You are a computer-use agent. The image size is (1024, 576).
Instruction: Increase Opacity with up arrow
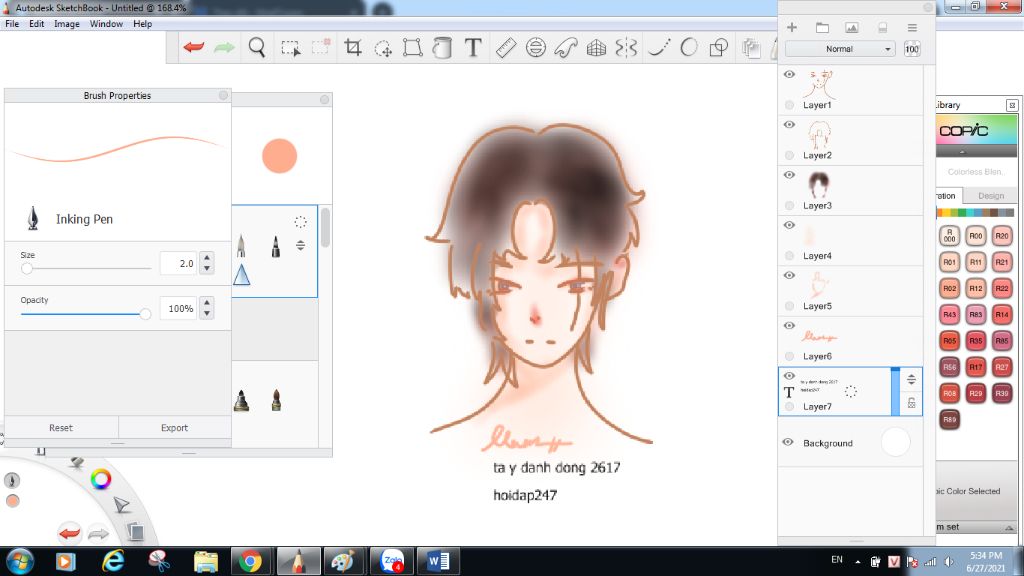pos(207,303)
